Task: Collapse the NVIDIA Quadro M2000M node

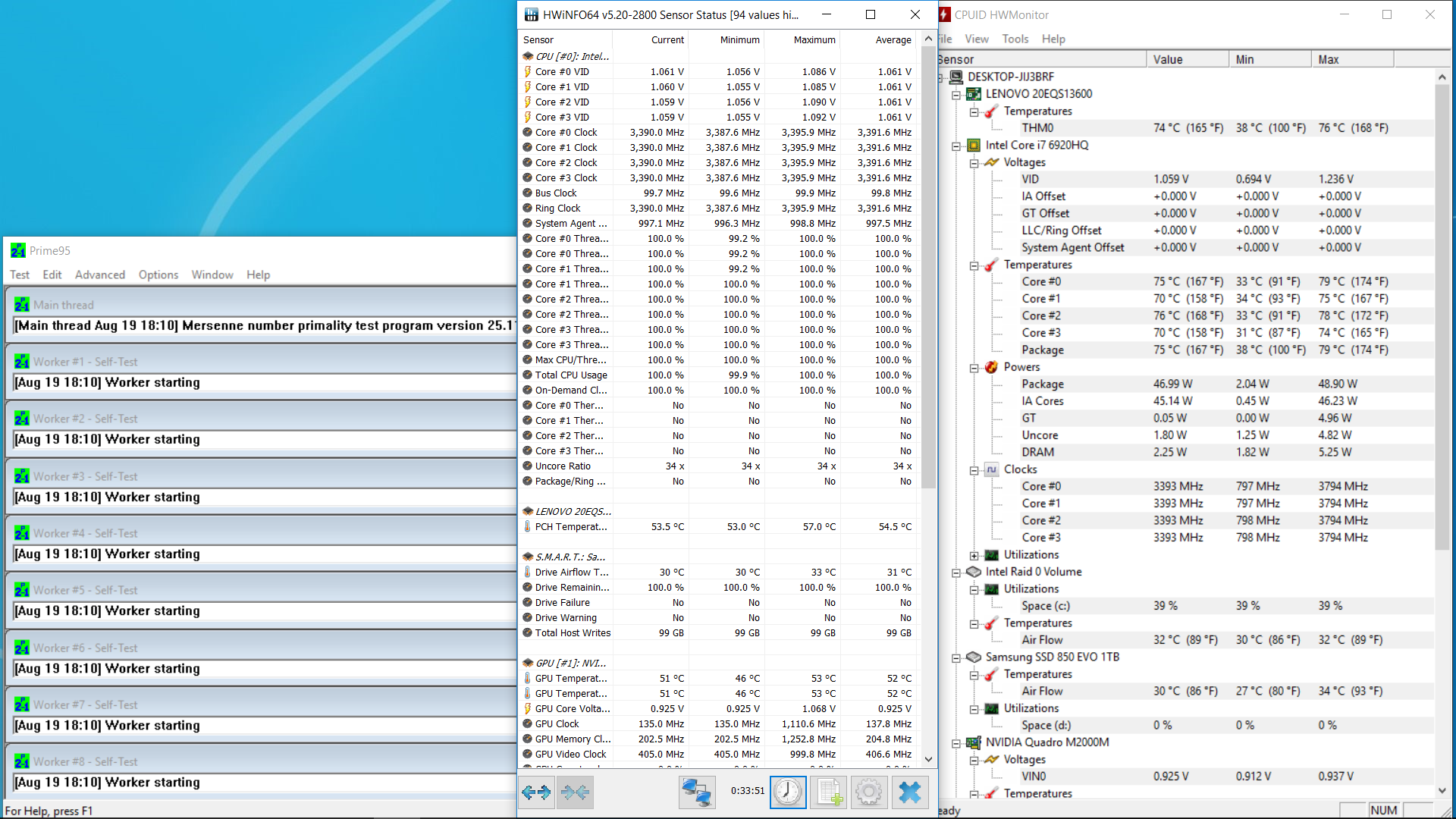Action: click(x=957, y=743)
